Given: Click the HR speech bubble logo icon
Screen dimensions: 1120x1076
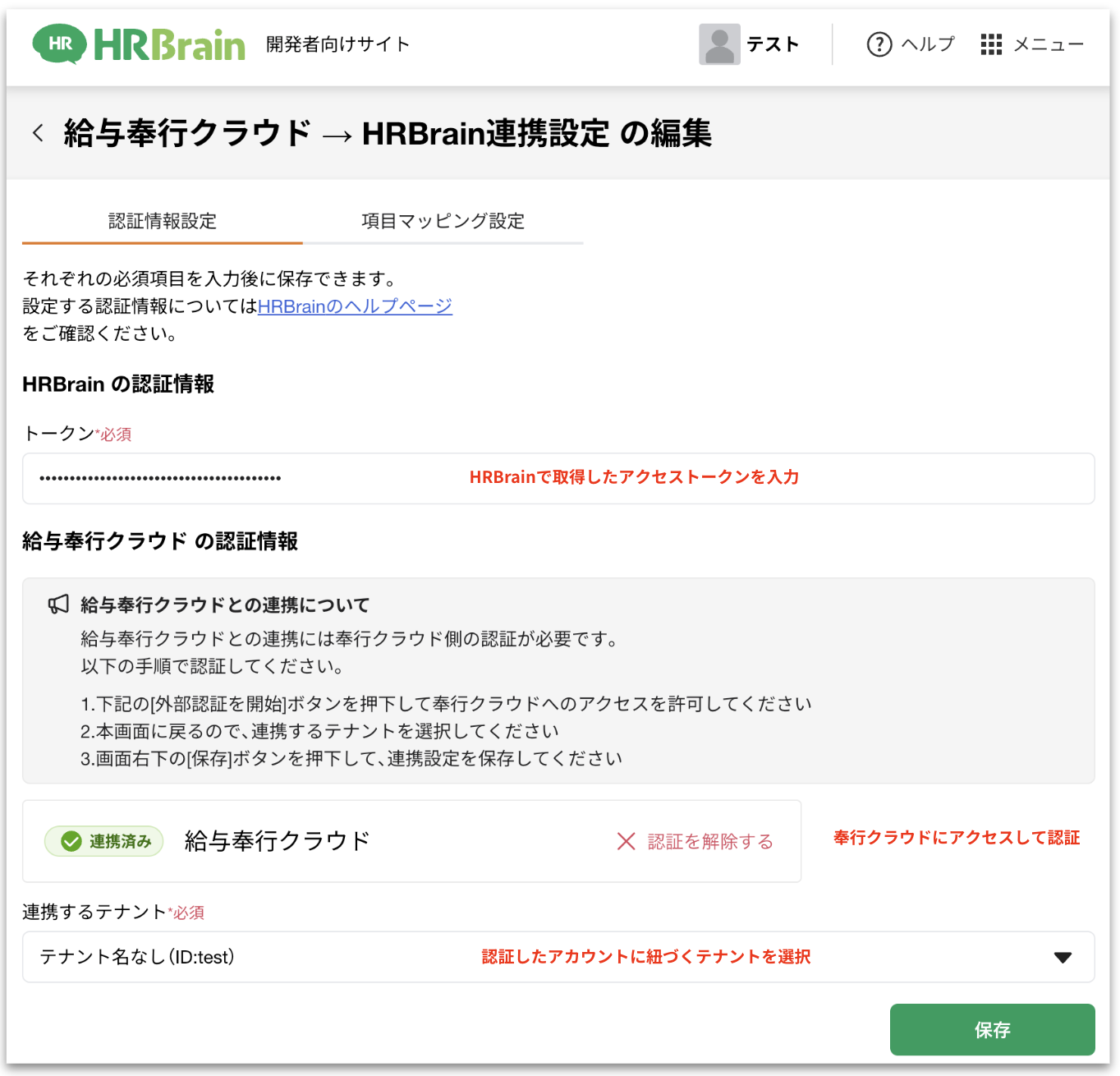Looking at the screenshot, I should point(59,44).
